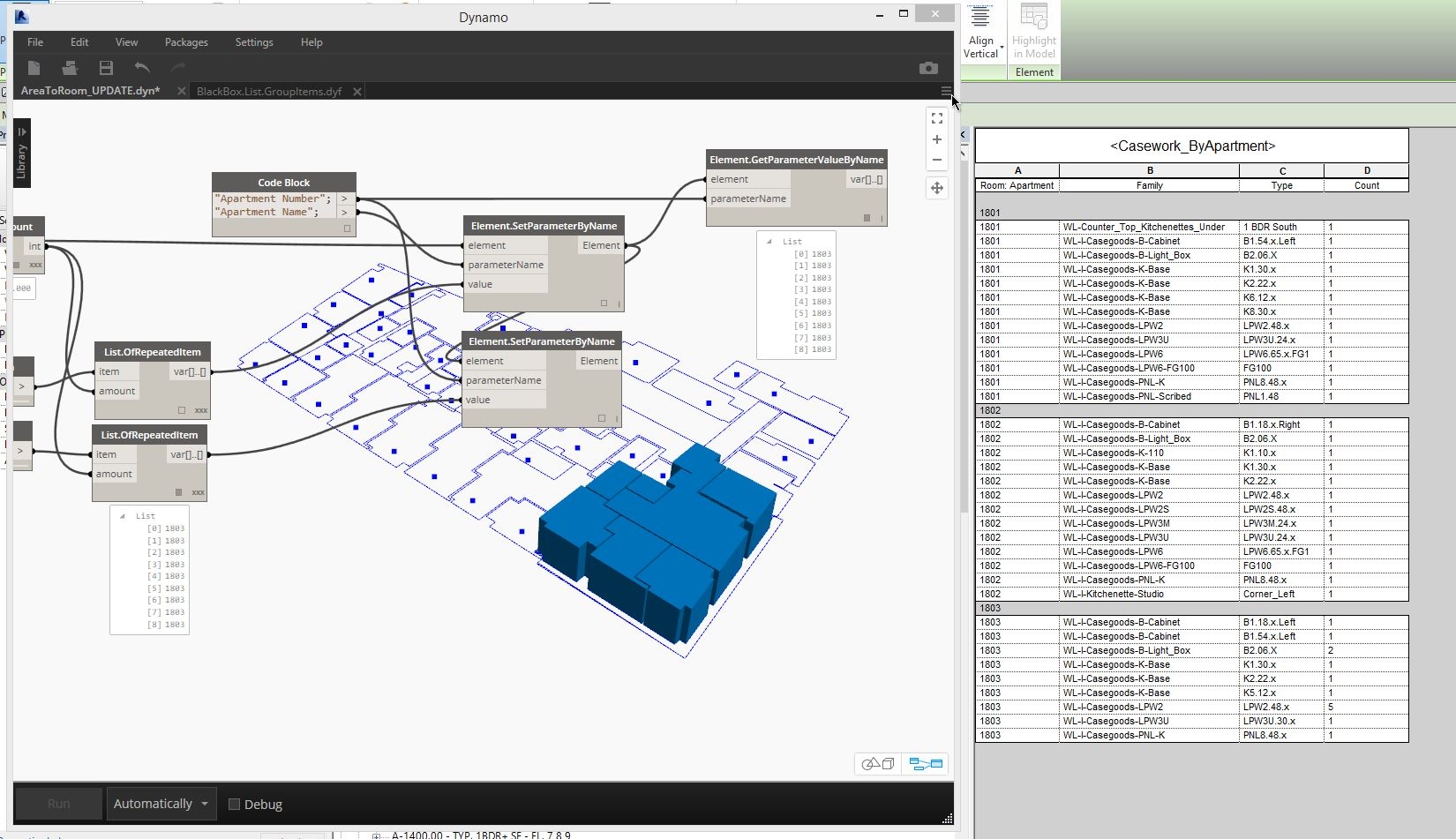This screenshot has height=839, width=1456.
Task: Click the Room: Apartment header cell
Action: [x=1017, y=185]
